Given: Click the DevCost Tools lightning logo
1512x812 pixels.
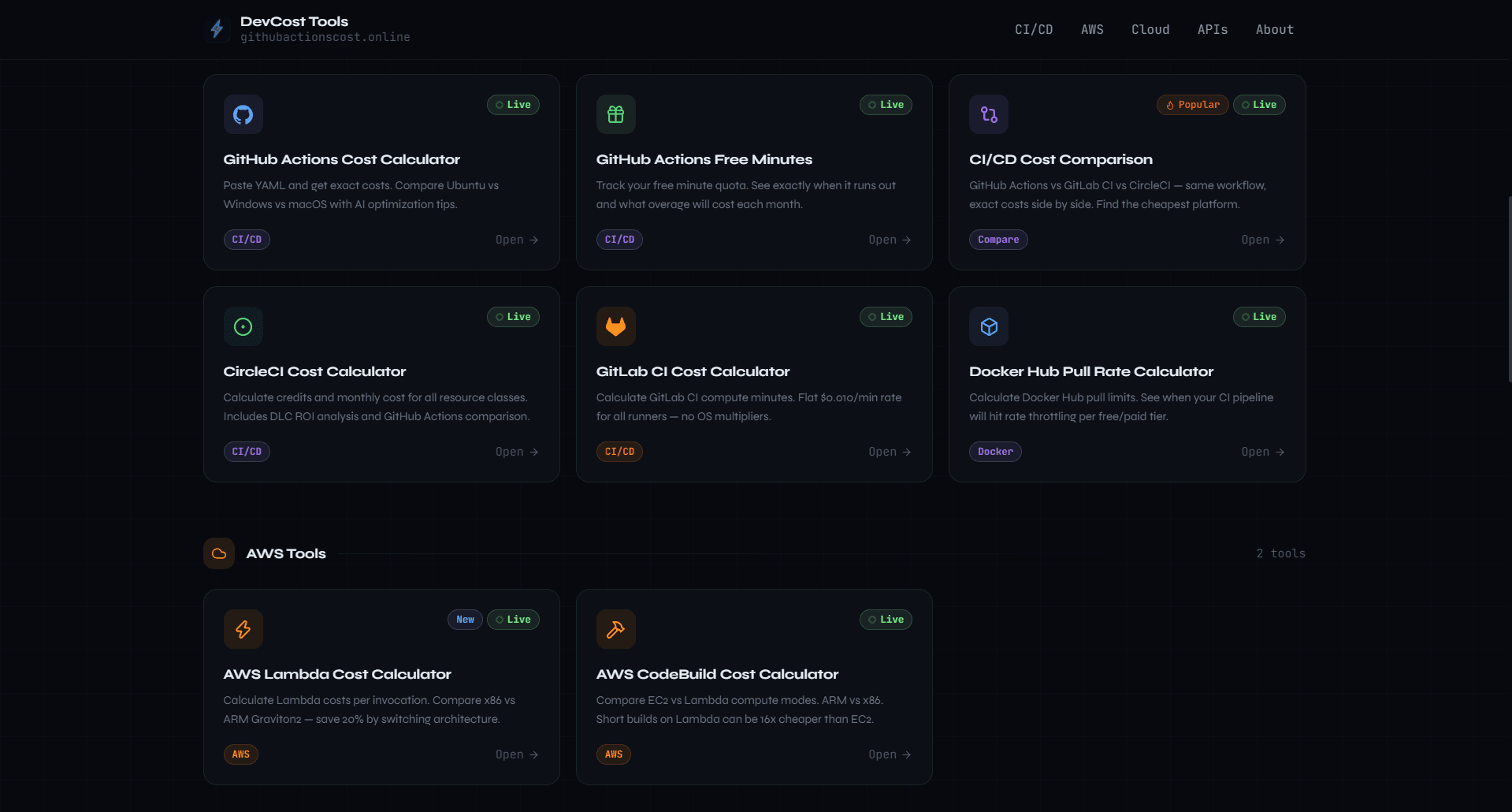Looking at the screenshot, I should [217, 29].
